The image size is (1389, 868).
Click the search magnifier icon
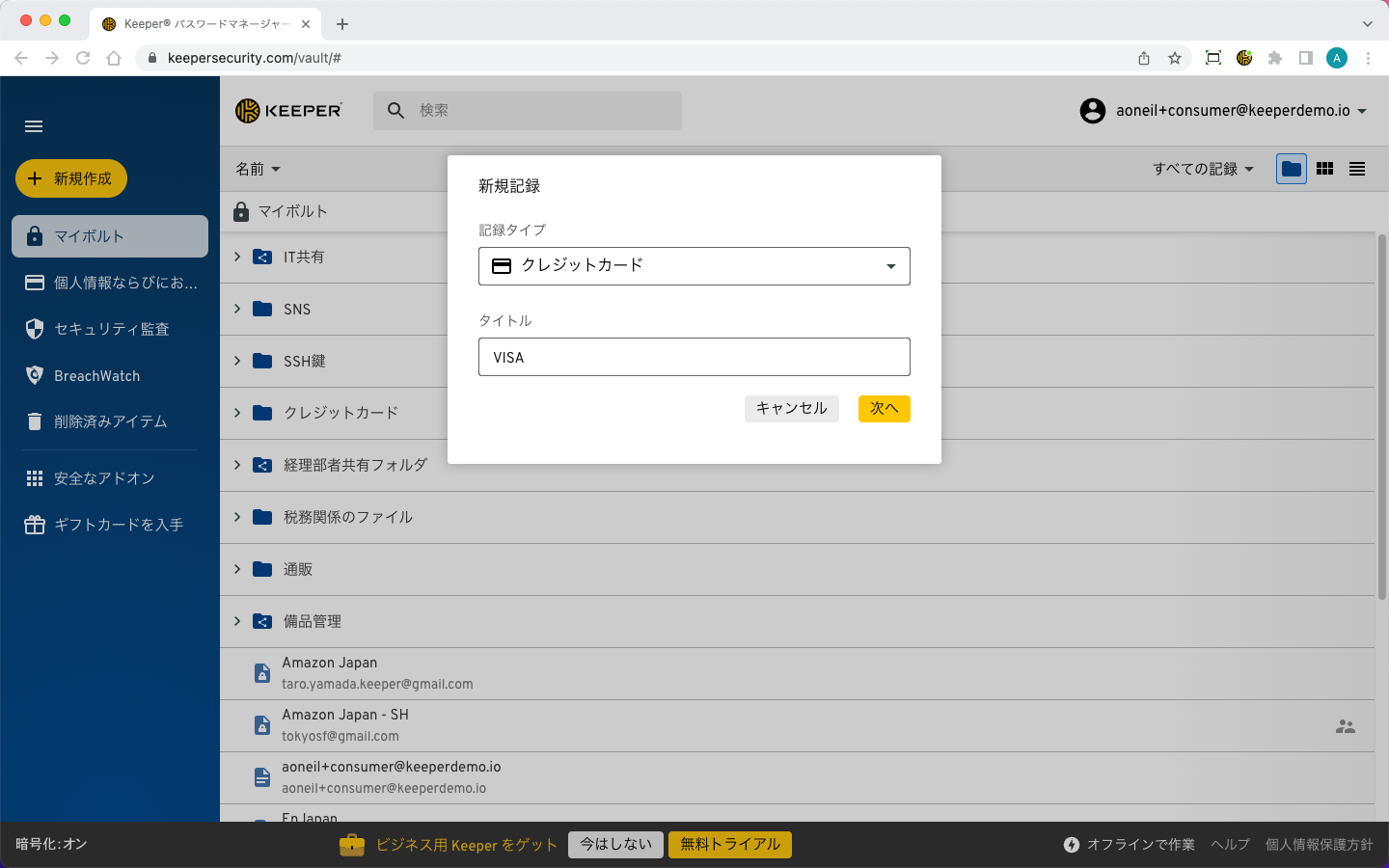pos(395,111)
